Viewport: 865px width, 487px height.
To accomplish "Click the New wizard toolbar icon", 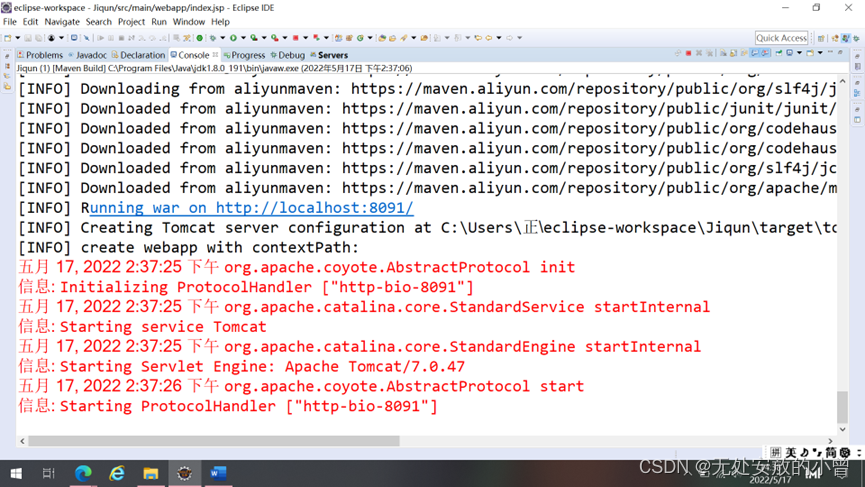I will click(8, 38).
